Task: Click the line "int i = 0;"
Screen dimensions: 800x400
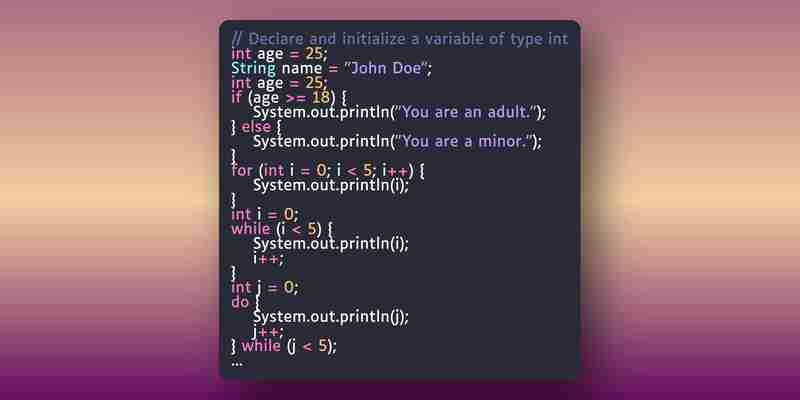Action: pyautogui.click(x=265, y=214)
